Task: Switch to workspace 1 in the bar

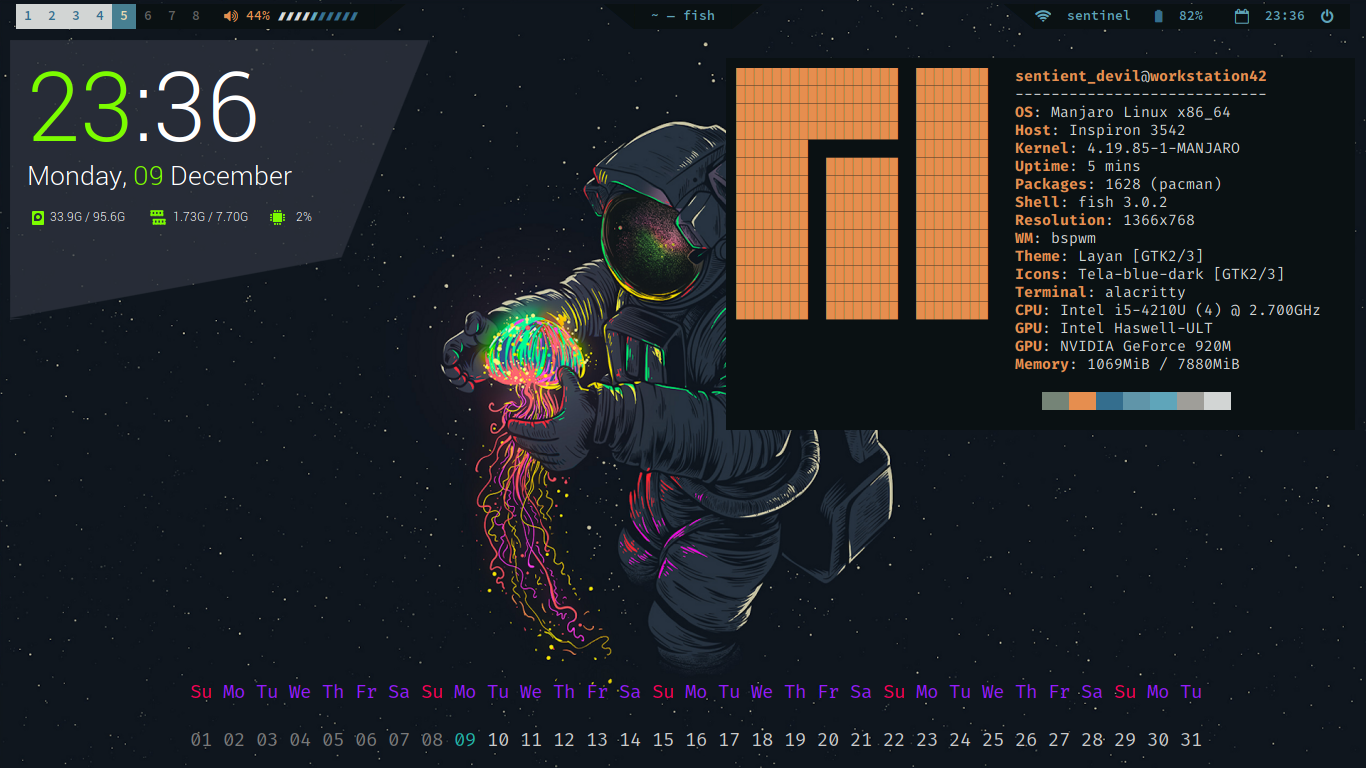Action: [x=28, y=16]
